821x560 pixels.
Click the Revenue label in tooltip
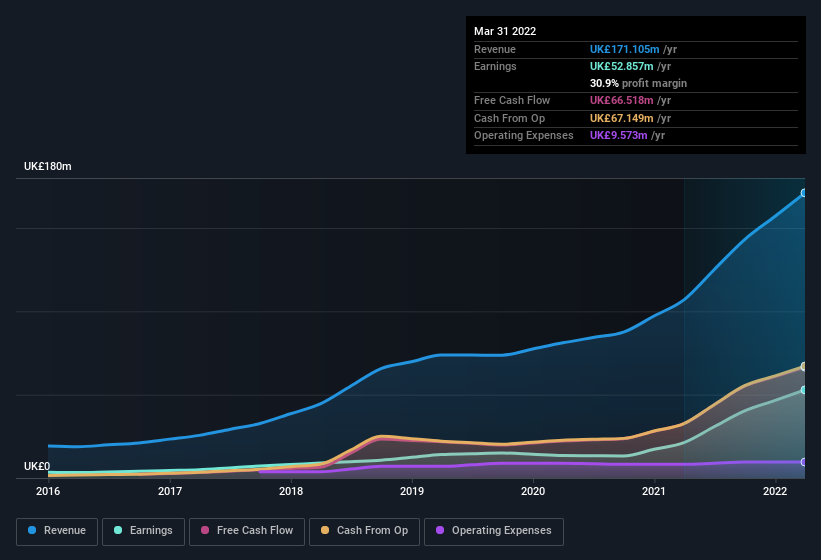(495, 49)
